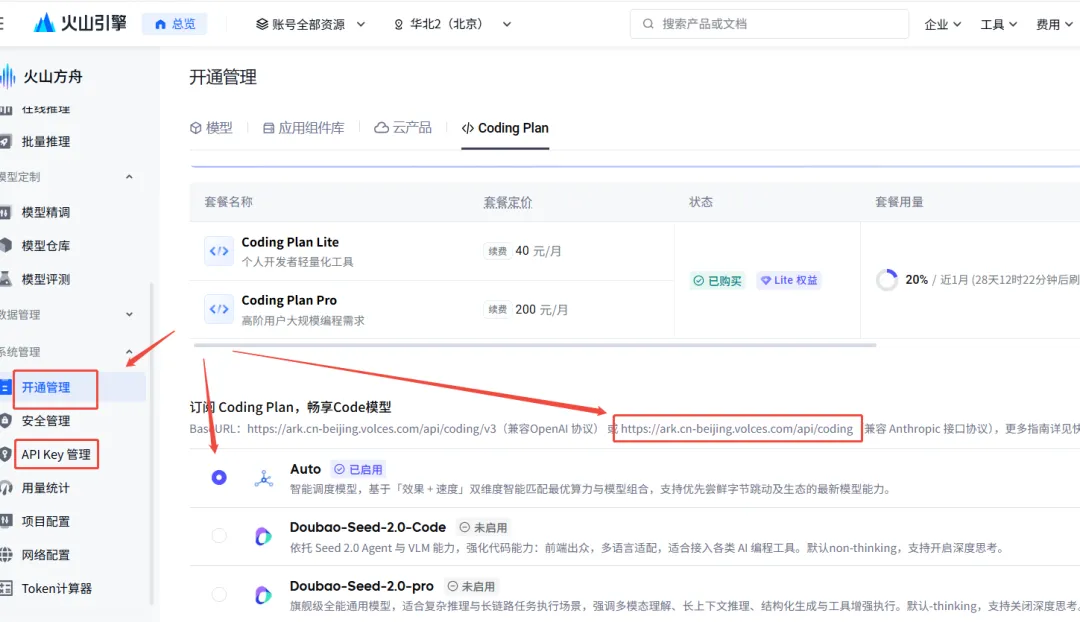Select the Doubao-Seed-2.0-pro radio button
Image resolution: width=1080 pixels, height=622 pixels.
pos(219,594)
